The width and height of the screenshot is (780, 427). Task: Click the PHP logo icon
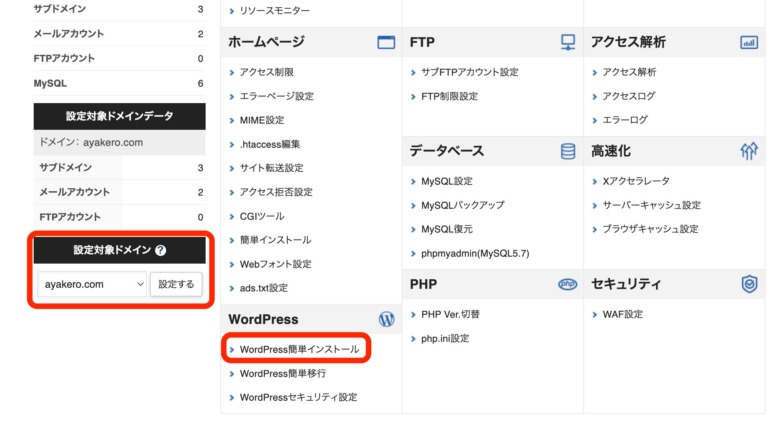click(568, 284)
